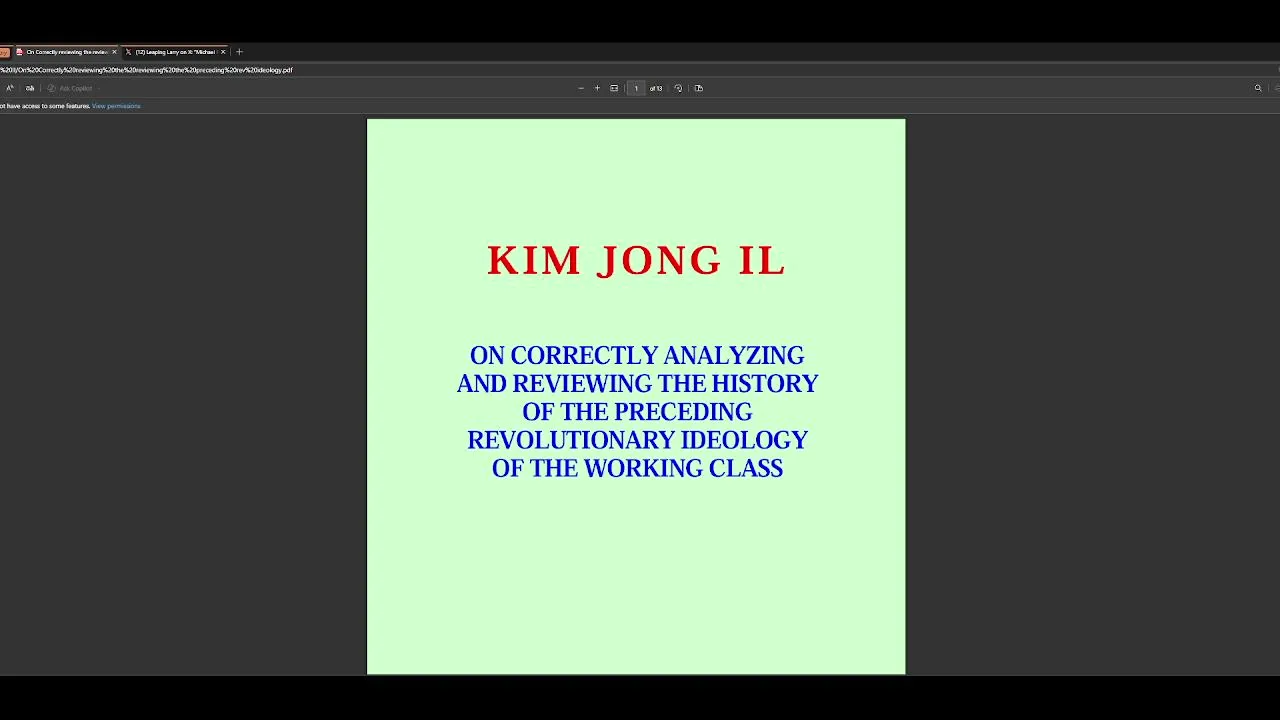
Task: Zoom in the PDF with the plus icon
Action: click(597, 88)
